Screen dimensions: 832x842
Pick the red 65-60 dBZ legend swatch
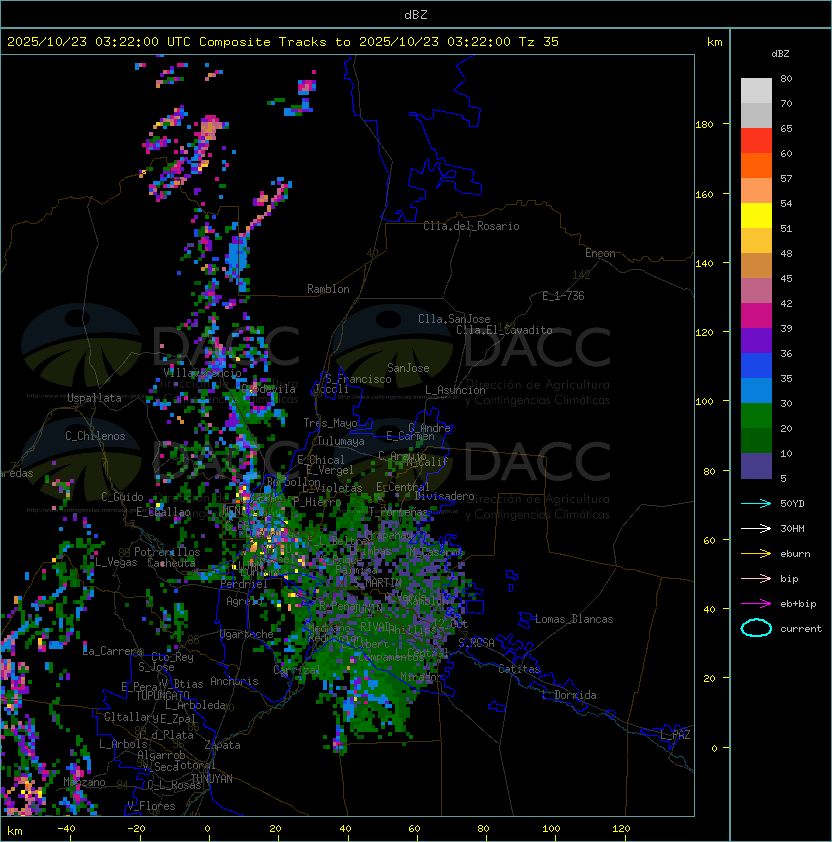tap(756, 141)
